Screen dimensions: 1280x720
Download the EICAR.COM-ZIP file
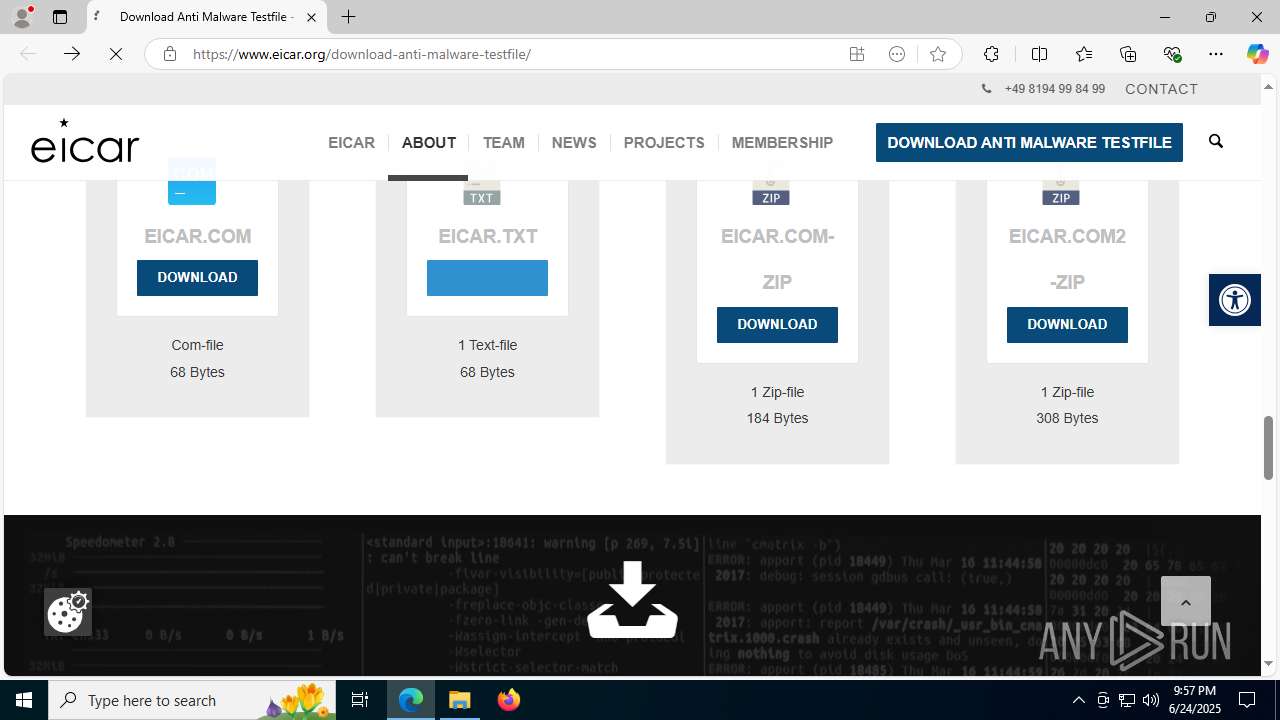(x=777, y=325)
